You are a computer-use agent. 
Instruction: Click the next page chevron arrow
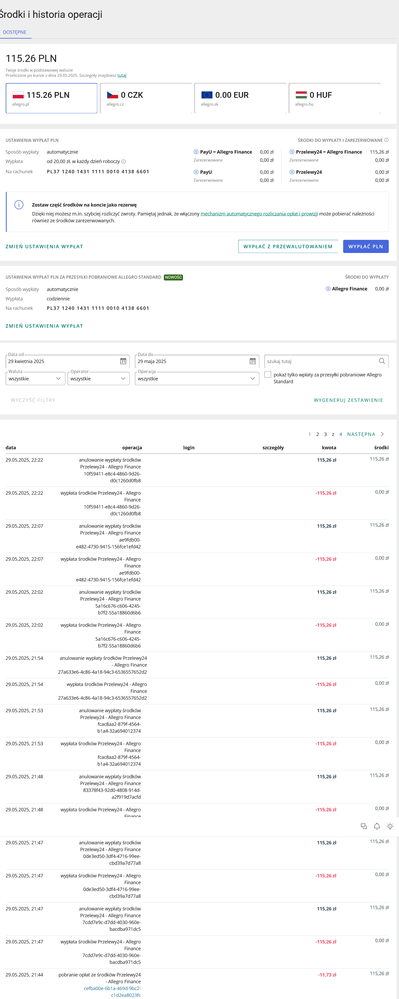point(382,434)
